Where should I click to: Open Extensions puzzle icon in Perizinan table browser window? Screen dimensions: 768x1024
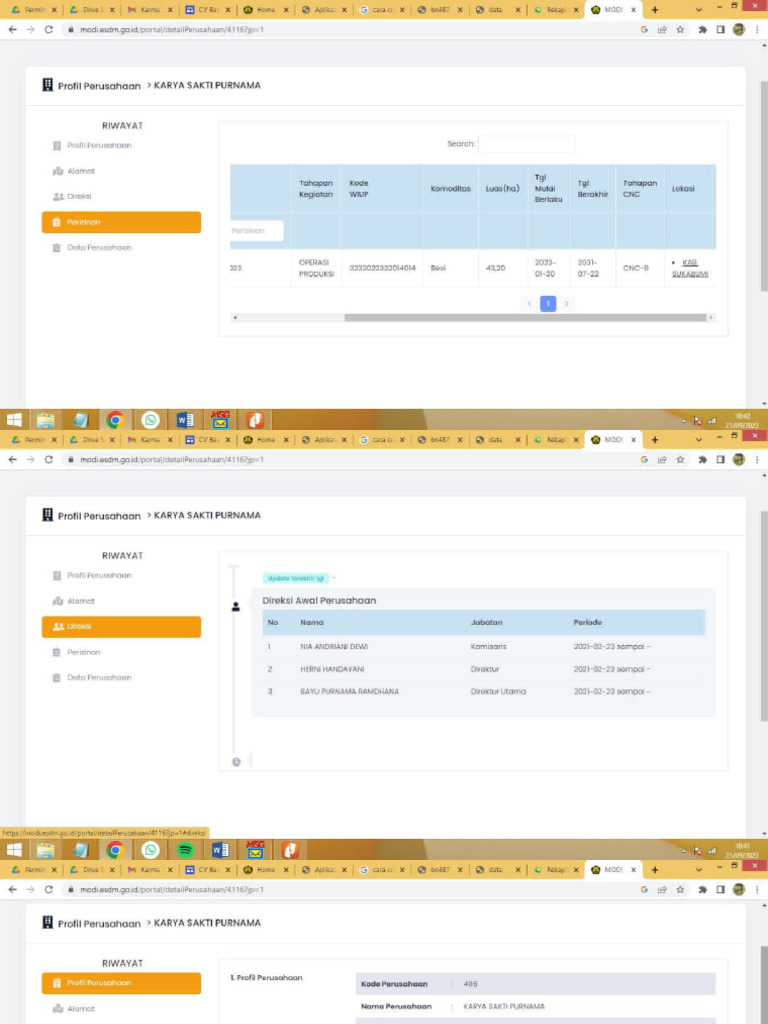click(x=702, y=29)
